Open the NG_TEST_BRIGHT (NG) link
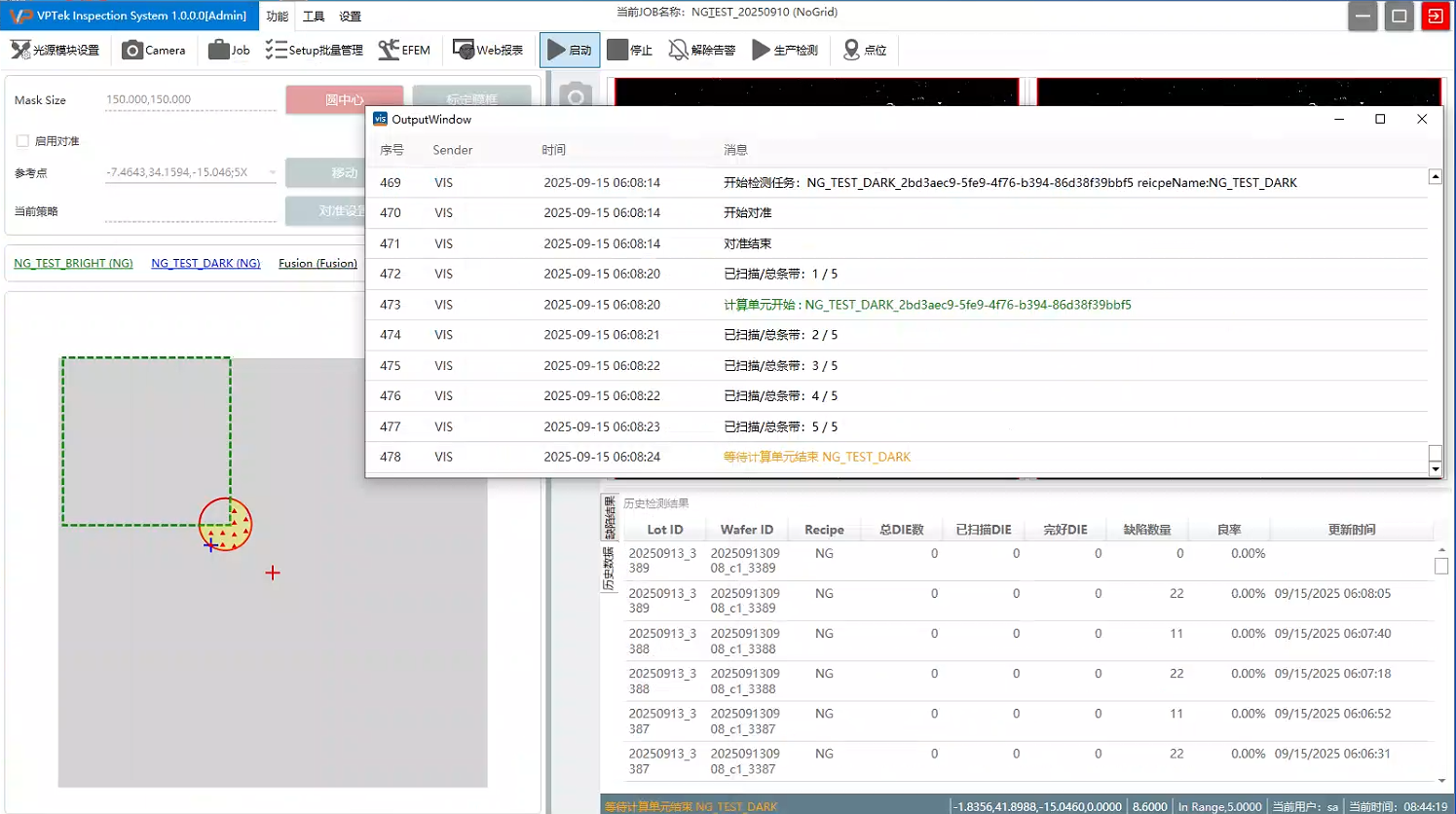1456x814 pixels. [73, 263]
